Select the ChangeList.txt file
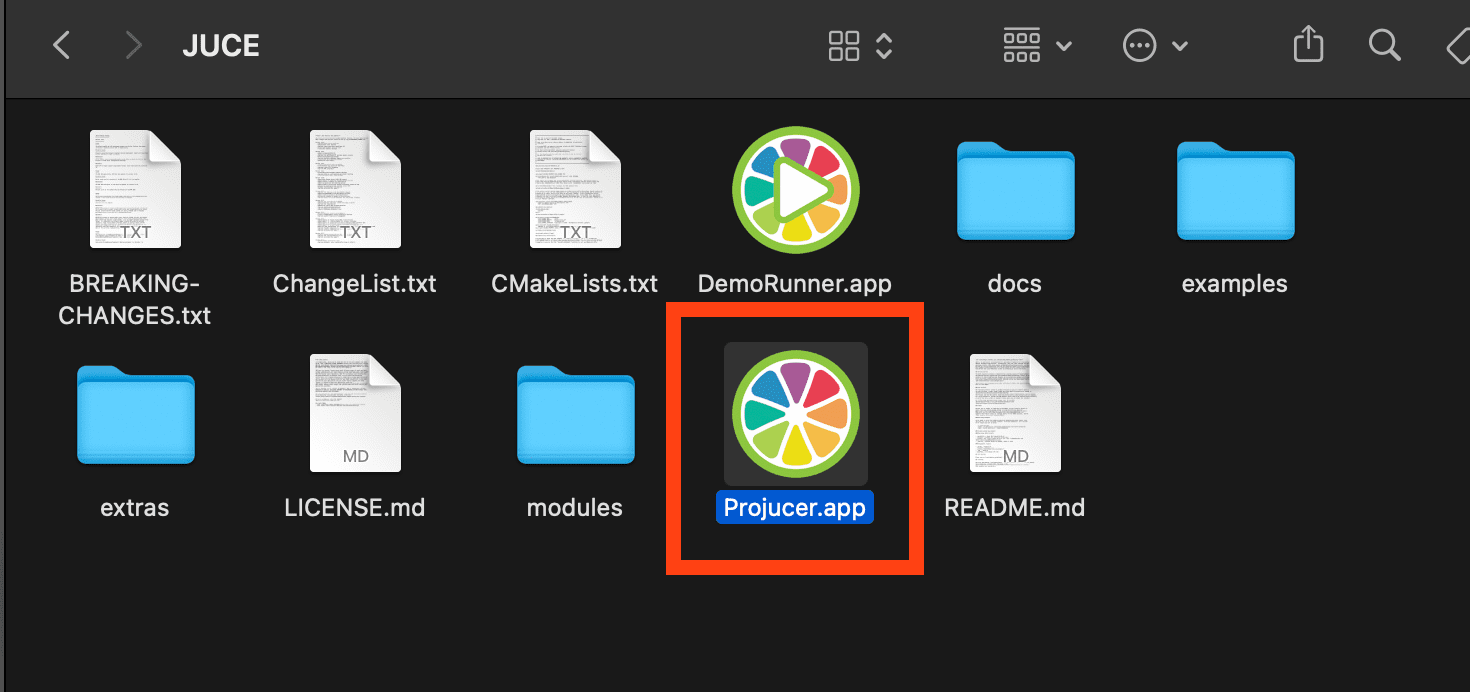The height and width of the screenshot is (692, 1470). 355,189
